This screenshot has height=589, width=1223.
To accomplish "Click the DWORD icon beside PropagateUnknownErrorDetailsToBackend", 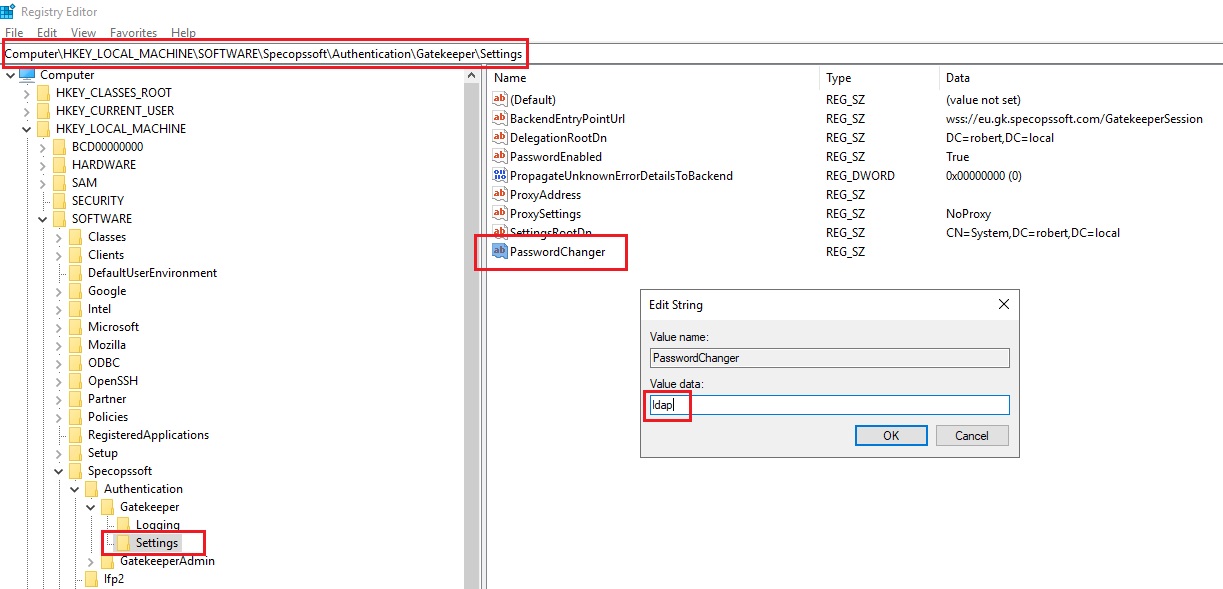I will point(500,176).
